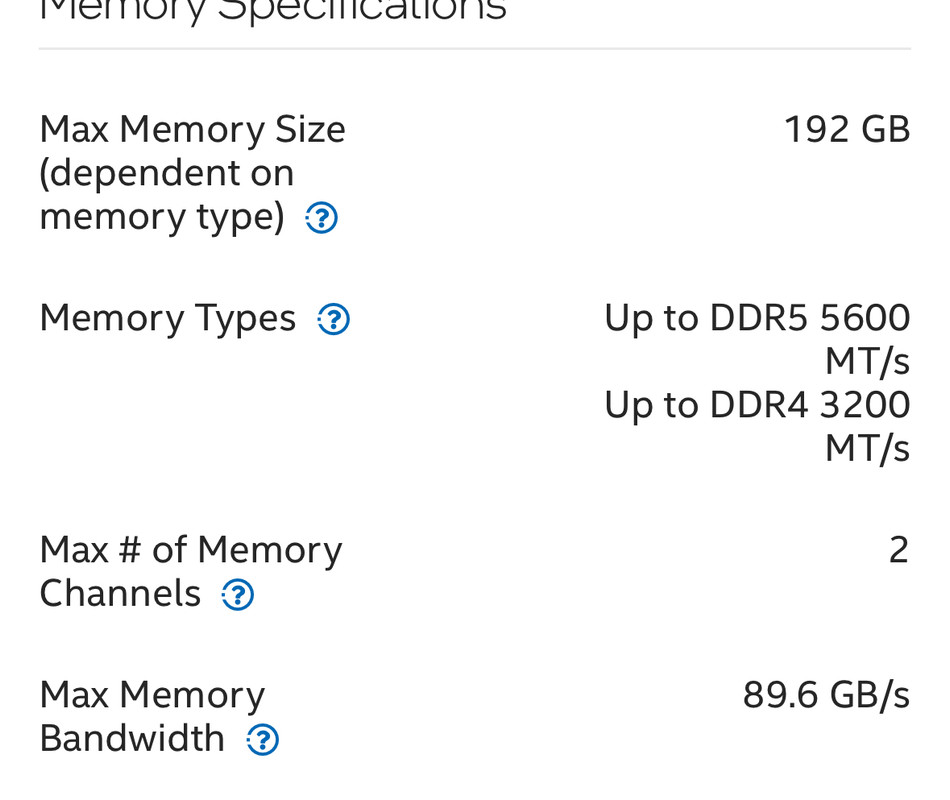Select the Max Memory Size label
950x800 pixels.
click(x=193, y=130)
